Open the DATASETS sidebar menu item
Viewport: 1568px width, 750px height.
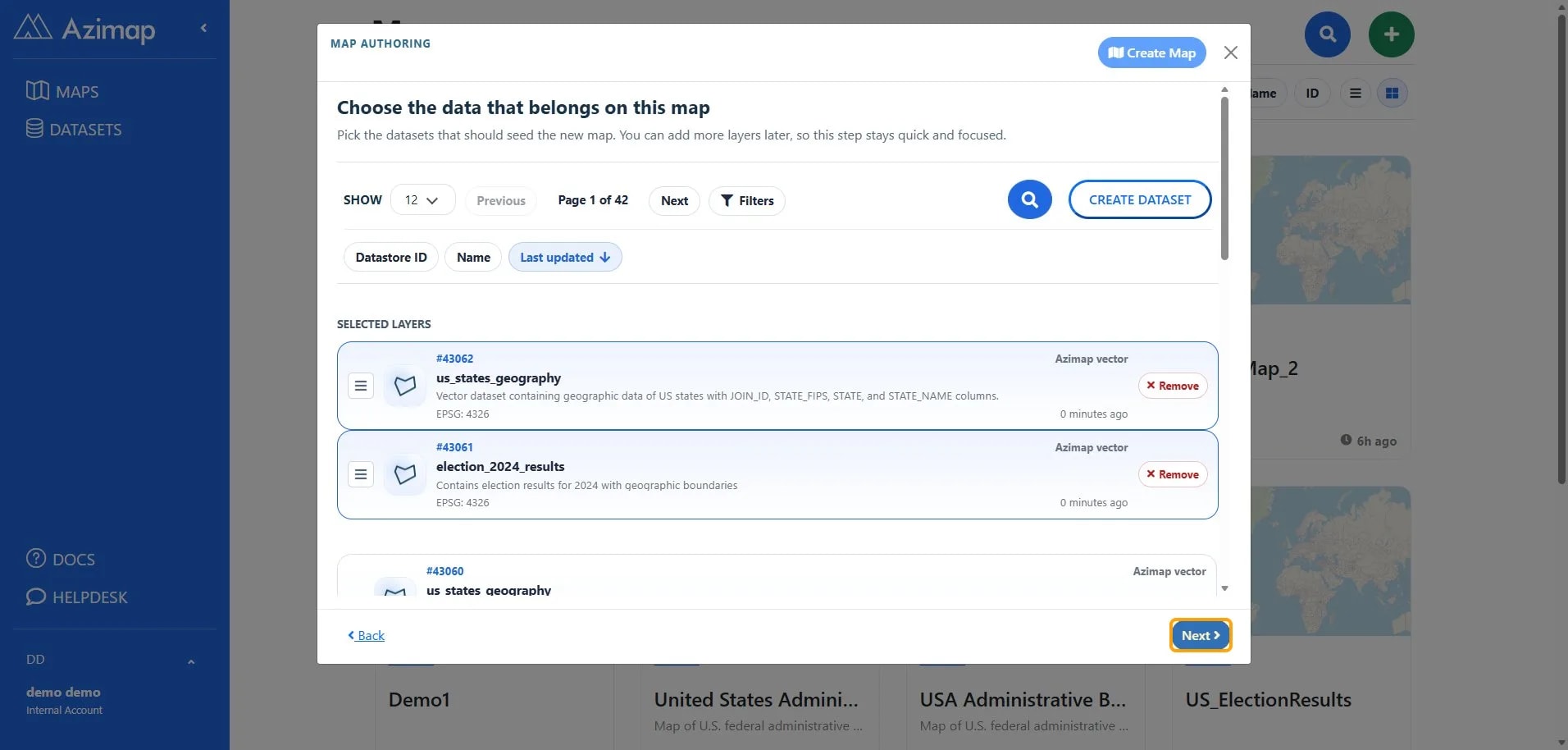click(x=74, y=129)
